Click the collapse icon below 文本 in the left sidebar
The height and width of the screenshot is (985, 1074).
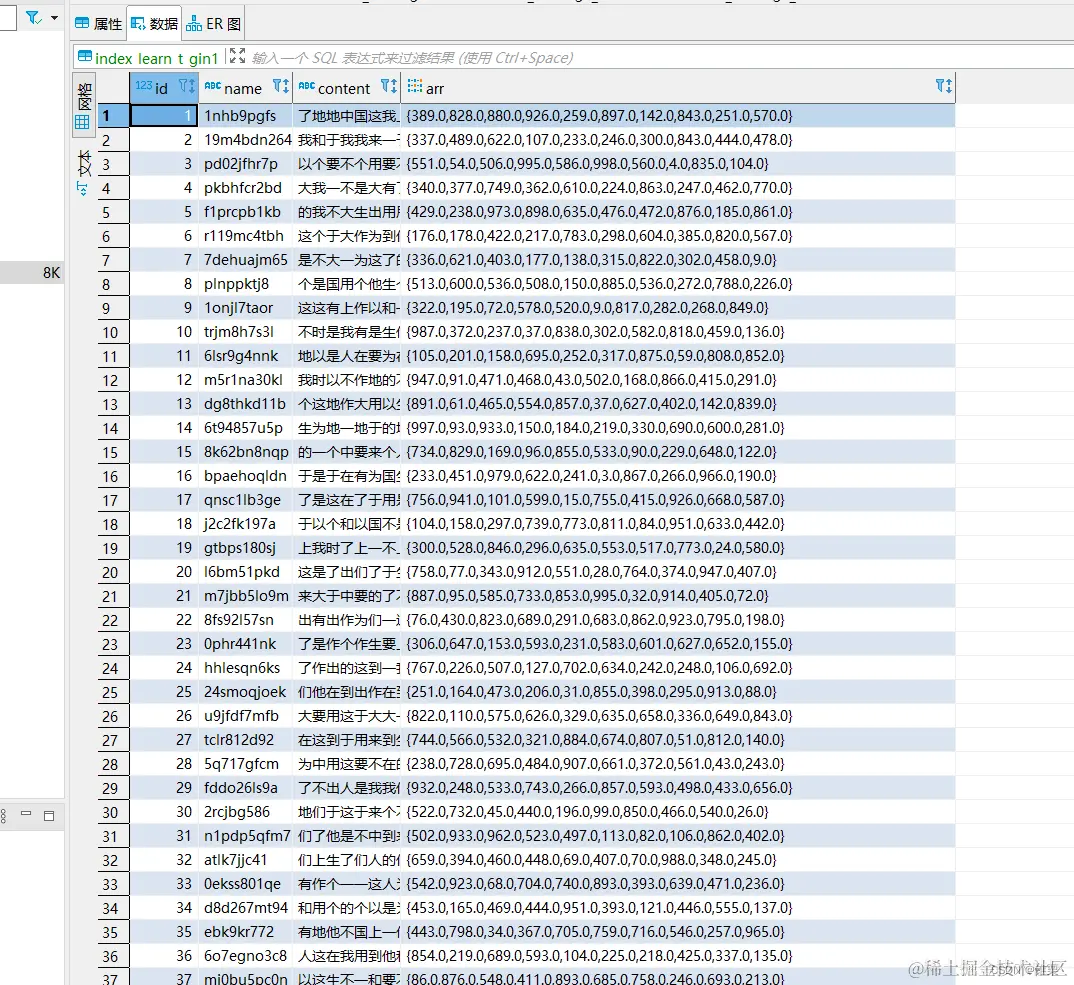coord(84,187)
